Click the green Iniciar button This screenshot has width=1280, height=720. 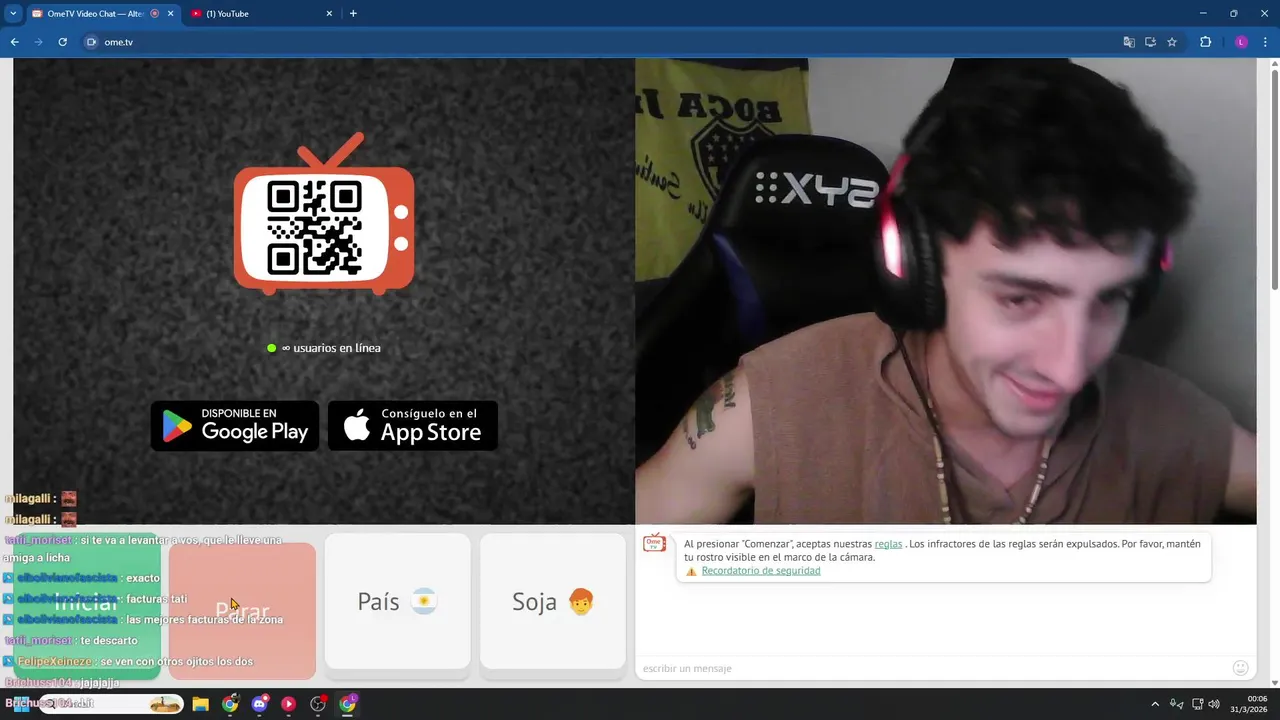point(87,606)
